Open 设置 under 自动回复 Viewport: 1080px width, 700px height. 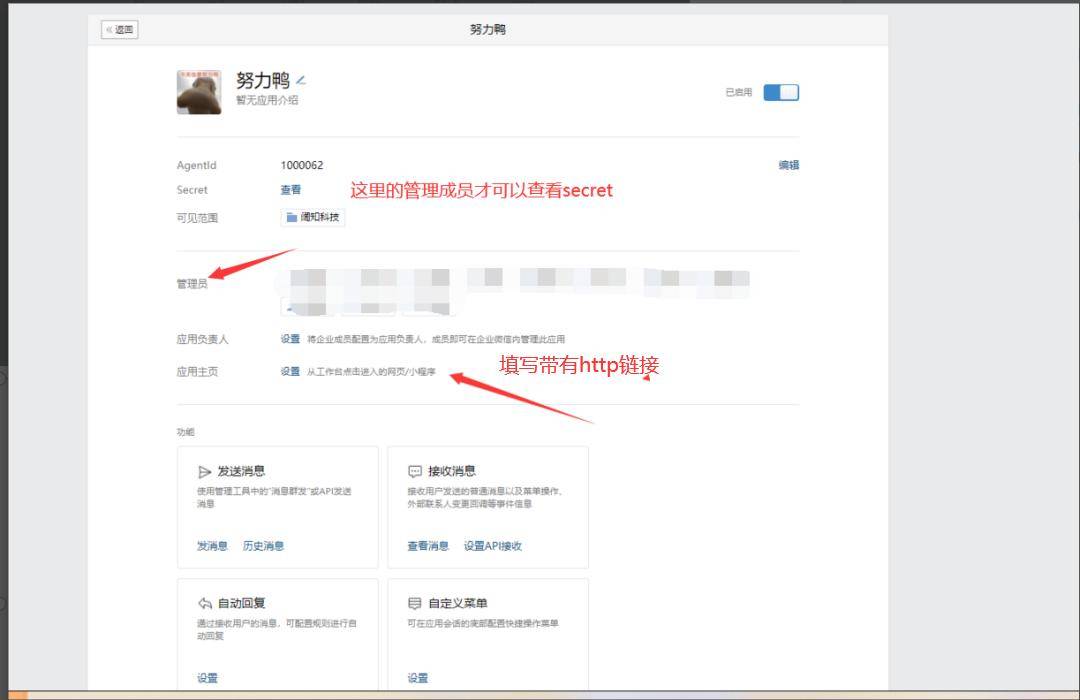coord(207,678)
